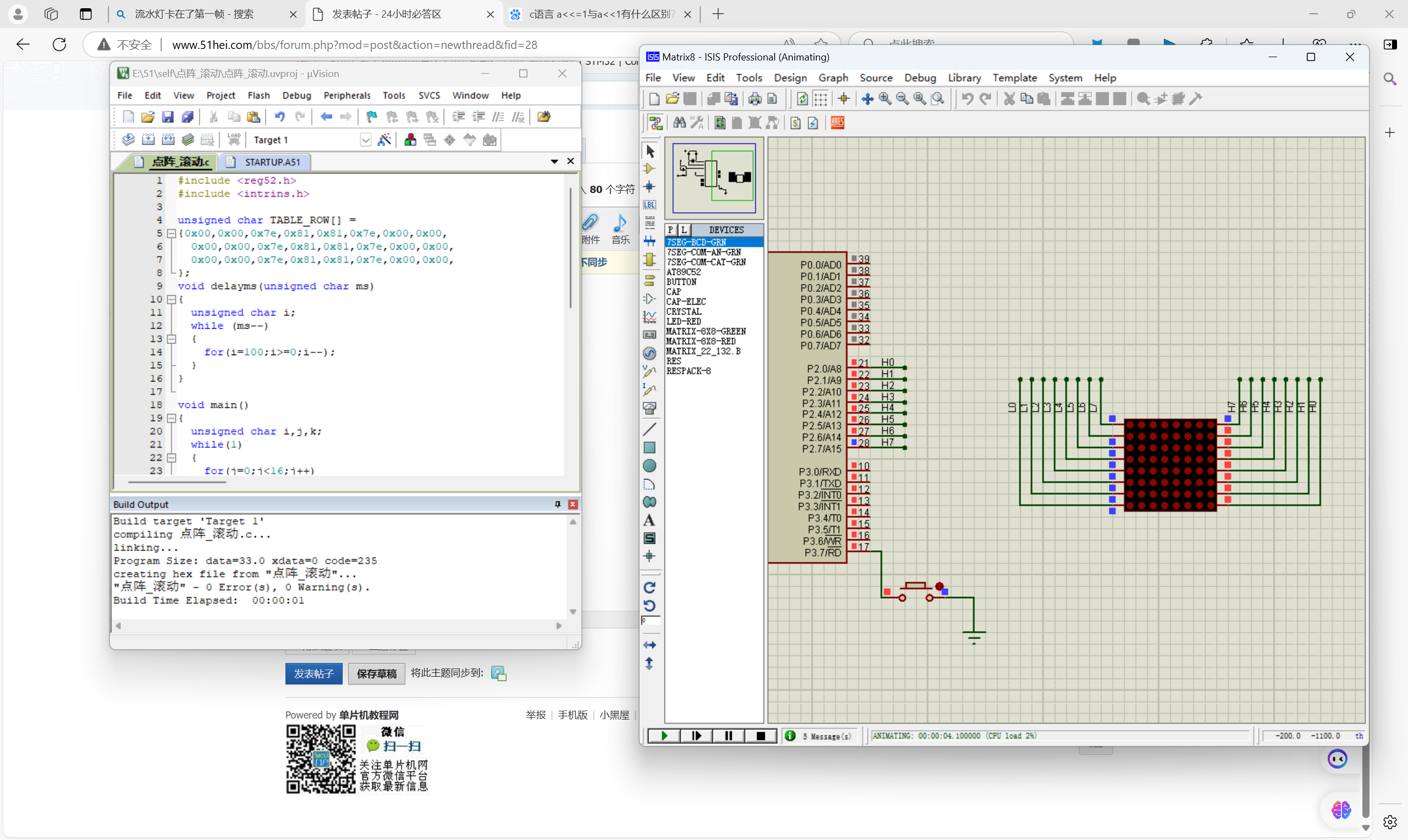Click the push button in the schematic
Viewport: 1408px width, 840px height.
(x=915, y=591)
